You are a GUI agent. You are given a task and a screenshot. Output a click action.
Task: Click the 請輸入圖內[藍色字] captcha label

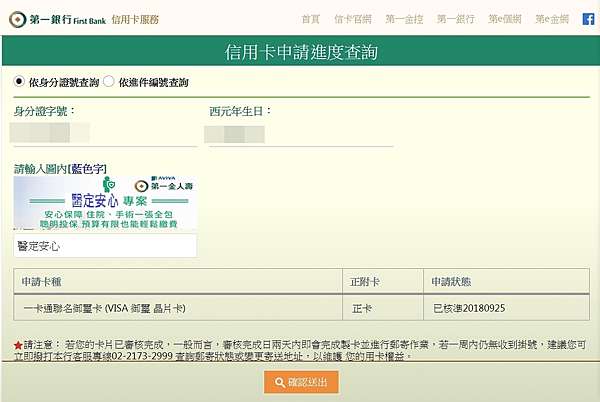pyautogui.click(x=60, y=169)
